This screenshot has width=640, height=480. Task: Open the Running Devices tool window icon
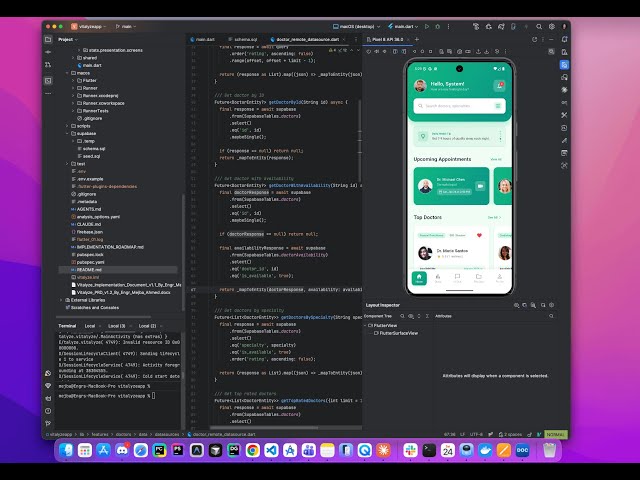(x=564, y=65)
